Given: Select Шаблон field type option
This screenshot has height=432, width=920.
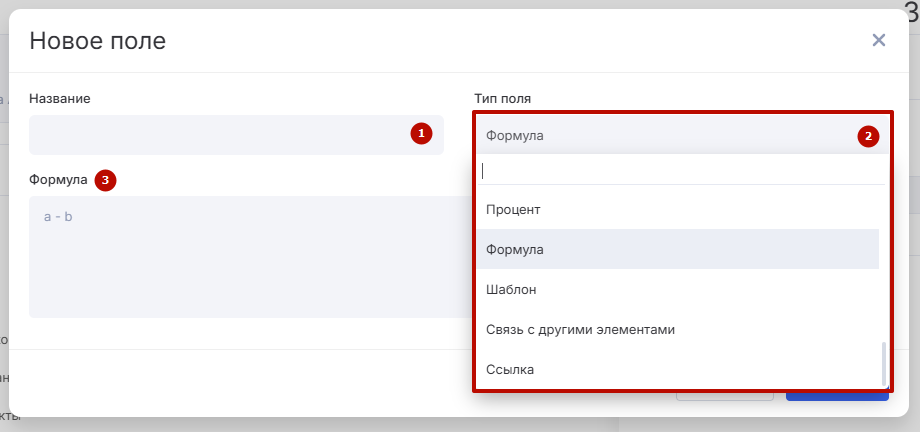Looking at the screenshot, I should (678, 289).
